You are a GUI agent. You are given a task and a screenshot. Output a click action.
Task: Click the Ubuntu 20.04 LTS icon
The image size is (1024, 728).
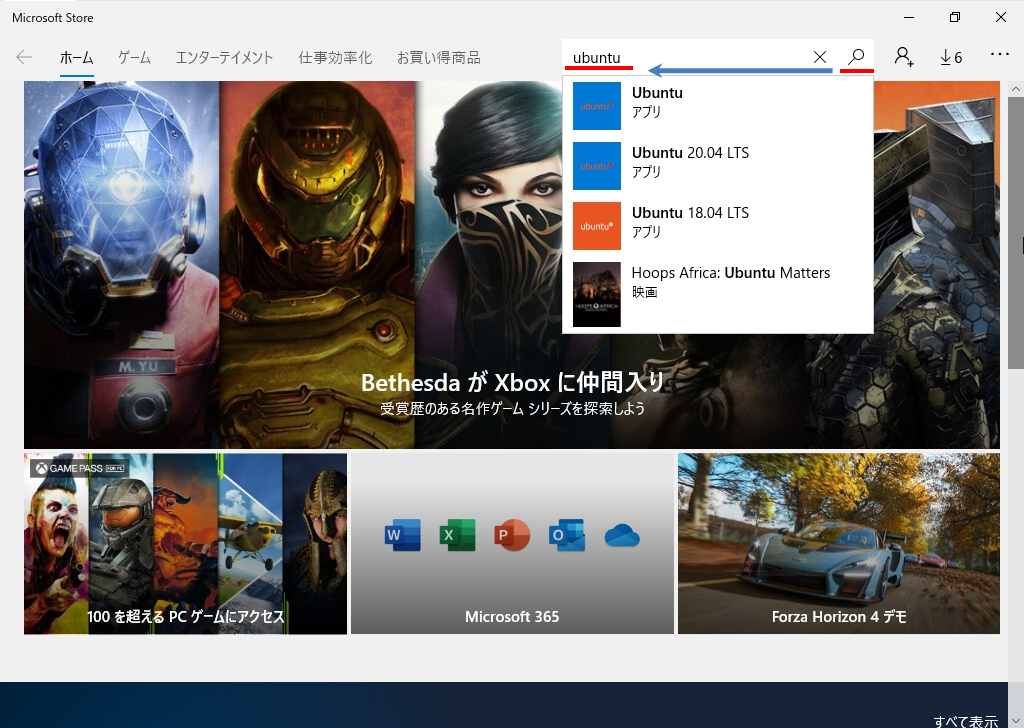click(597, 166)
